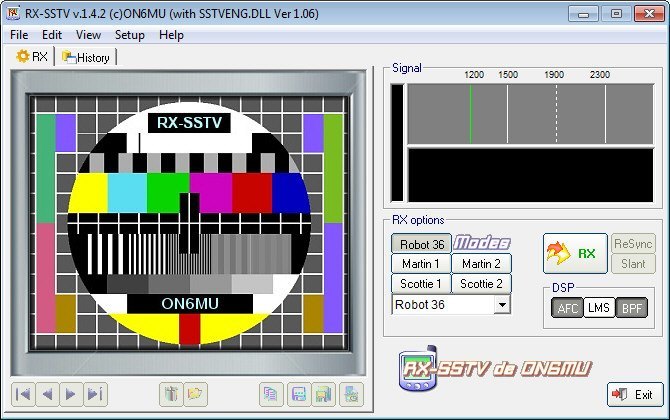Viewport: 670px width, 420px height.
Task: Select Scottie 1 mode
Action: coord(421,284)
